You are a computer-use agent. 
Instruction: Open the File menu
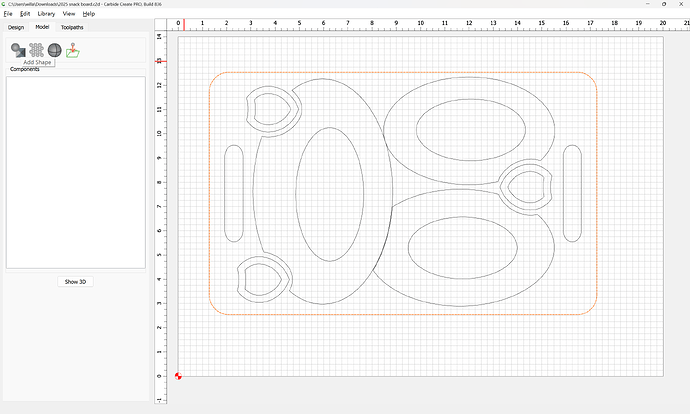(8, 14)
